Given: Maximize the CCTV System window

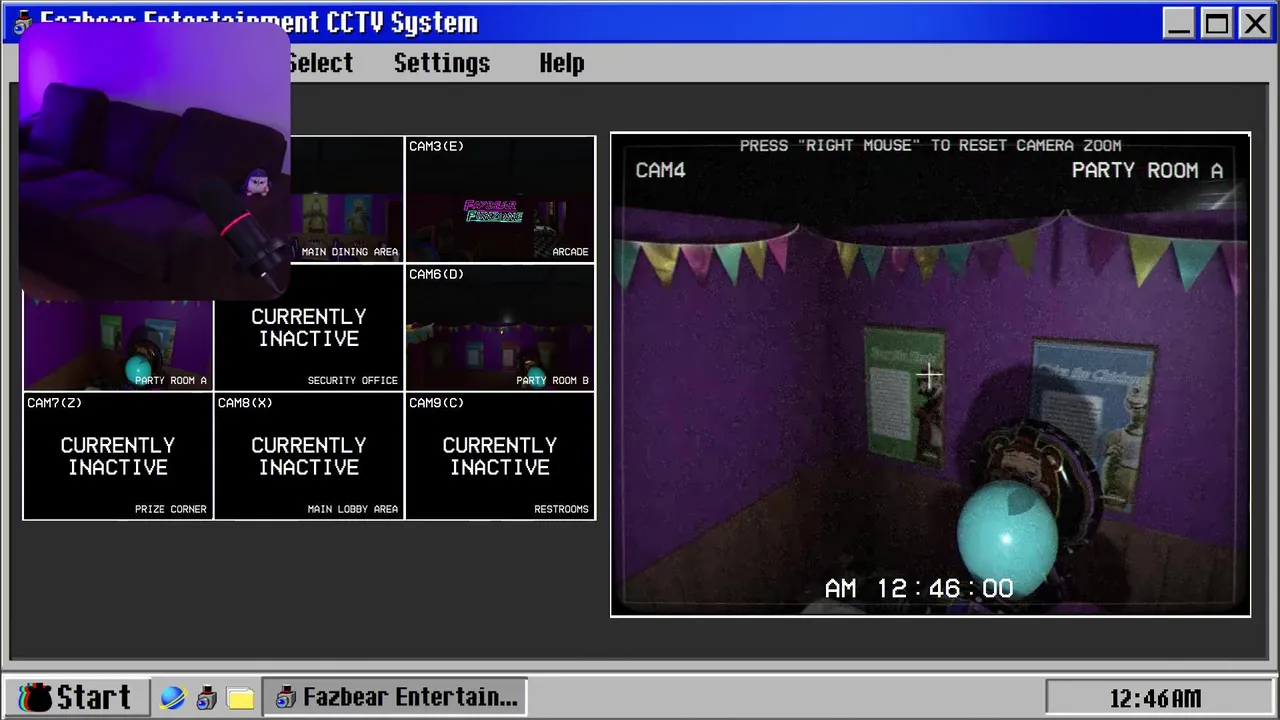Looking at the screenshot, I should coord(1217,23).
